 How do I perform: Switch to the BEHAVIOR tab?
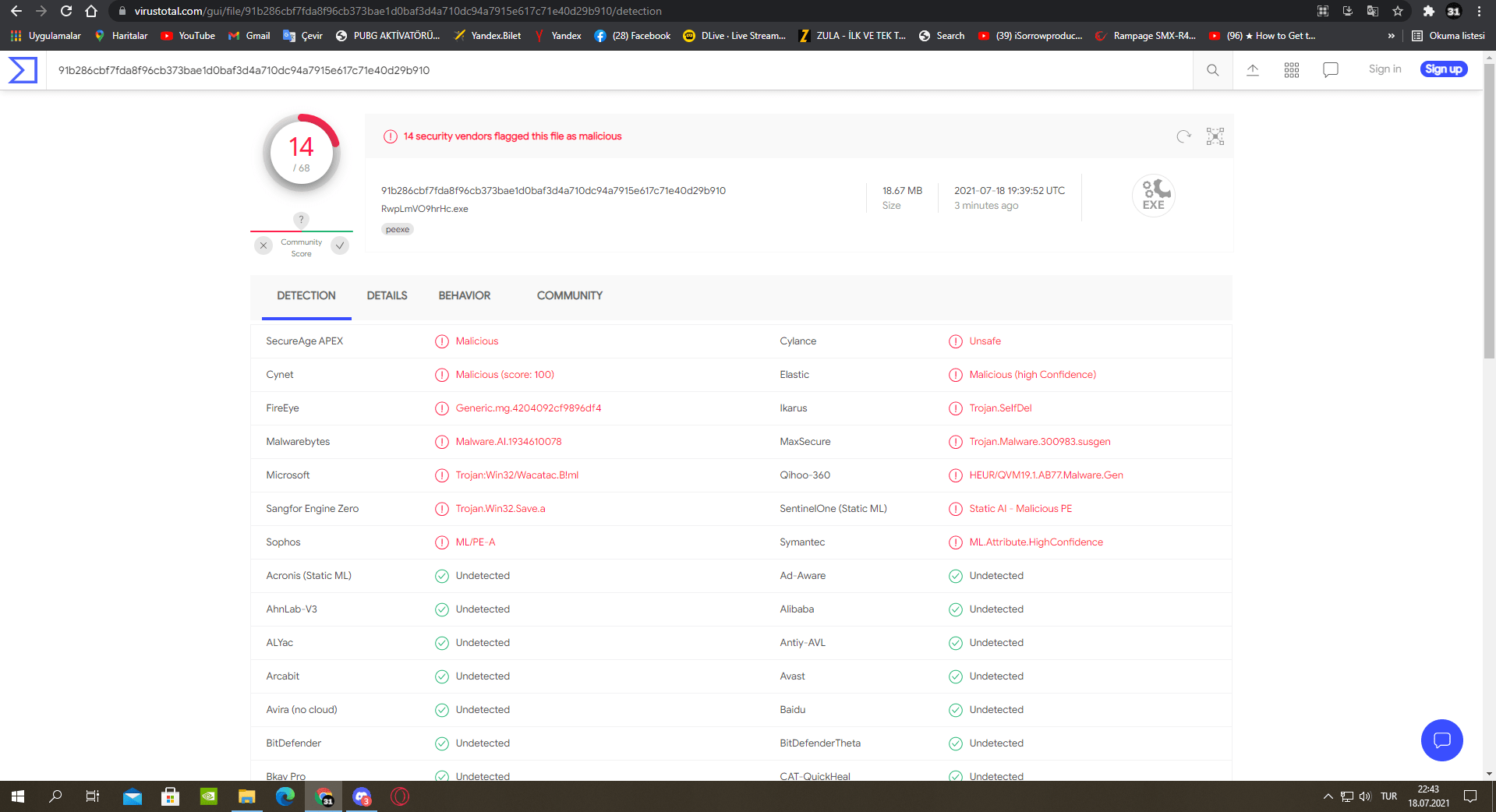click(465, 296)
